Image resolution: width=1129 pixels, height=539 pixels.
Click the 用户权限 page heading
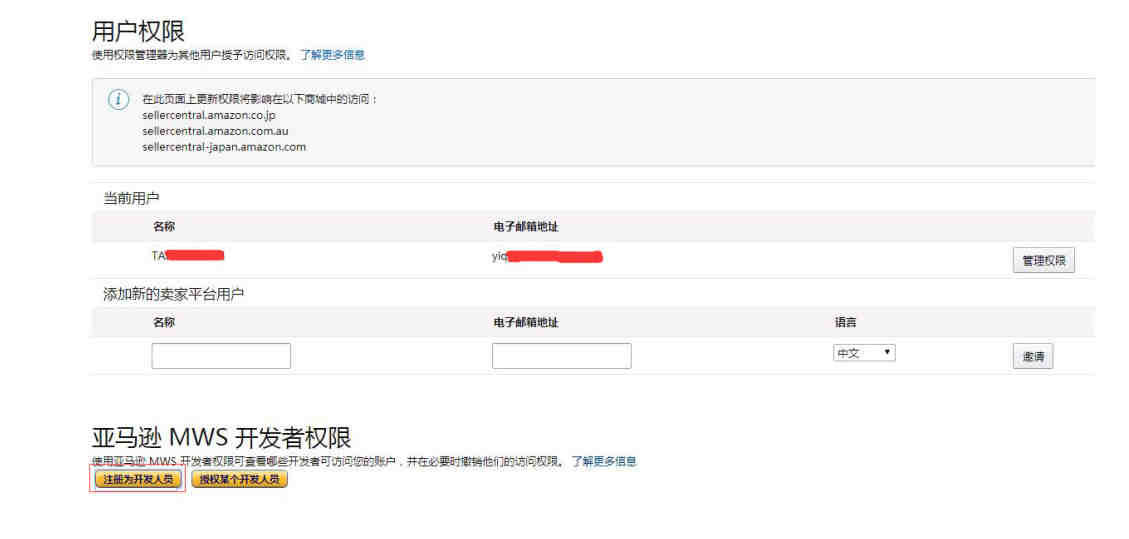click(x=138, y=31)
